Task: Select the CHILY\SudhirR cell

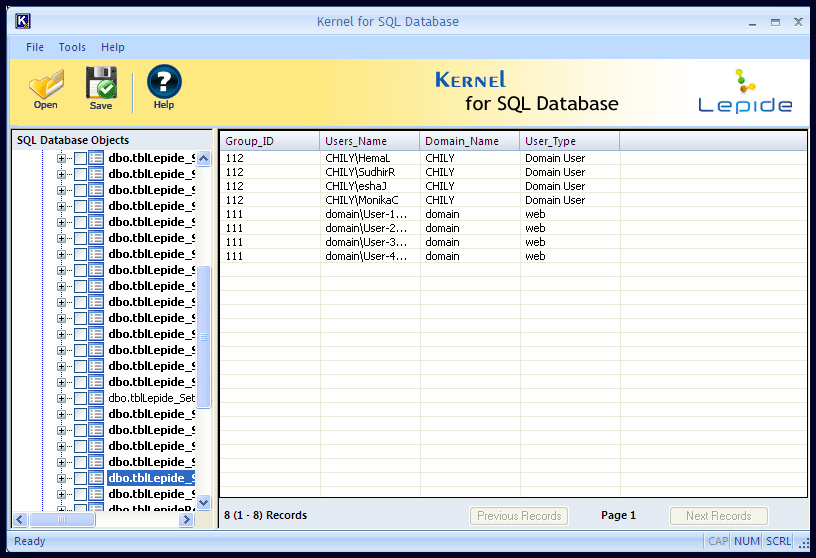Action: tap(369, 172)
